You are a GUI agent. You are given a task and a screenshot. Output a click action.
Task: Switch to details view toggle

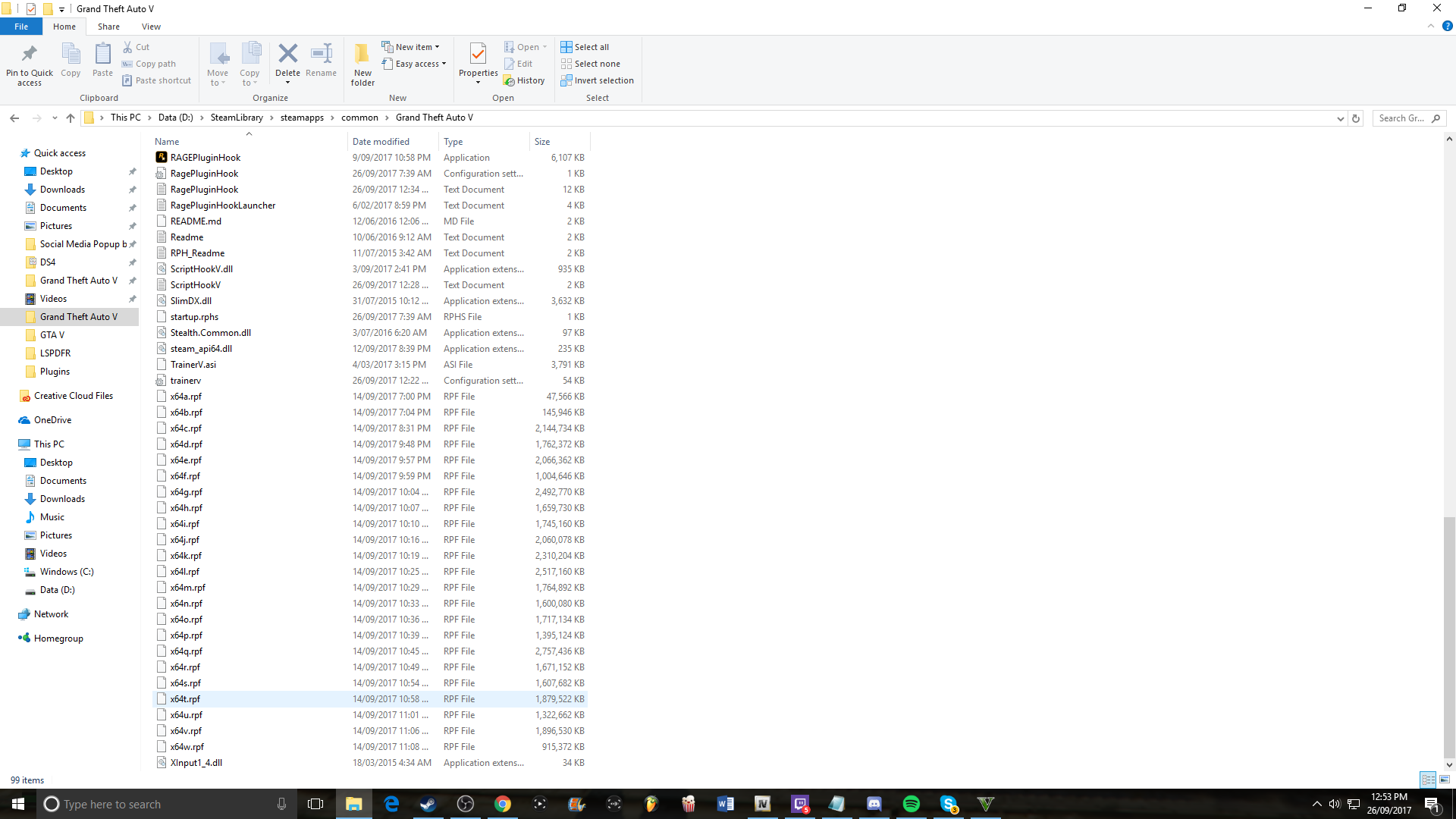[x=1428, y=780]
